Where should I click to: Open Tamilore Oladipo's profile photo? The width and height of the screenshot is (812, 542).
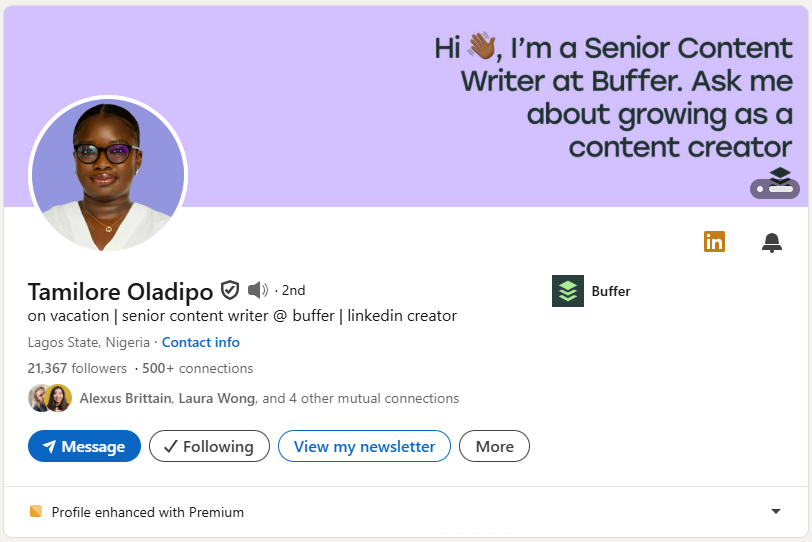pos(108,174)
